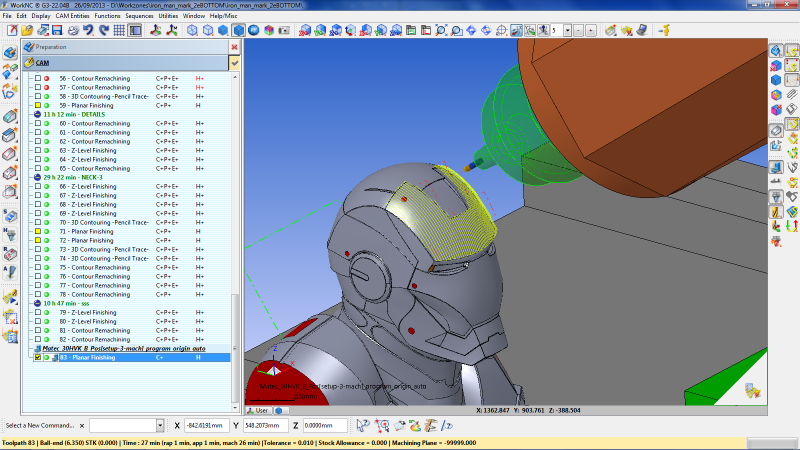Click the User tab below viewport
800x450 pixels.
click(x=259, y=410)
